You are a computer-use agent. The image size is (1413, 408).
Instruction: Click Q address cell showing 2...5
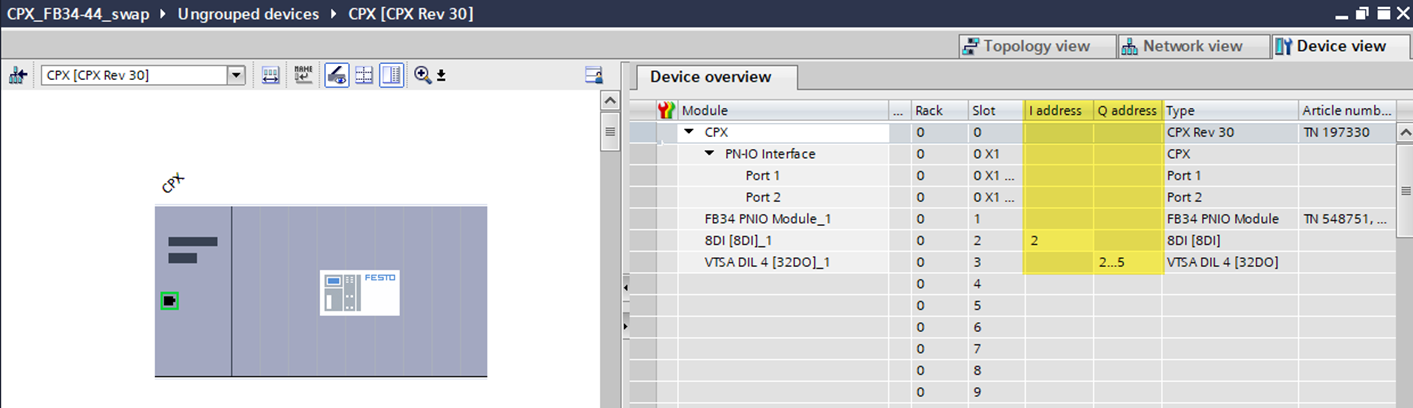click(x=1127, y=262)
